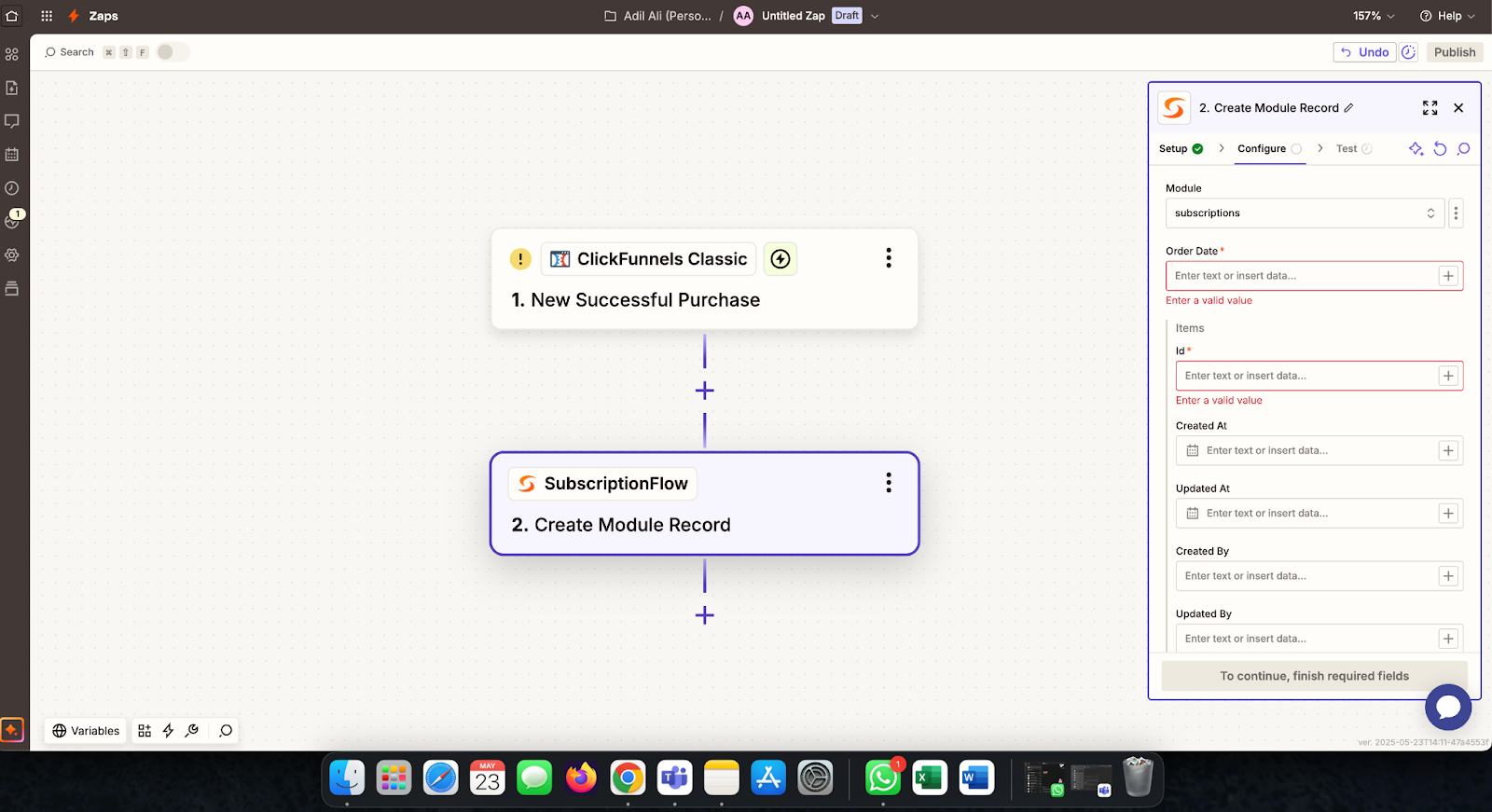
Task: Add a step between steps 1 and 2
Action: [x=705, y=391]
